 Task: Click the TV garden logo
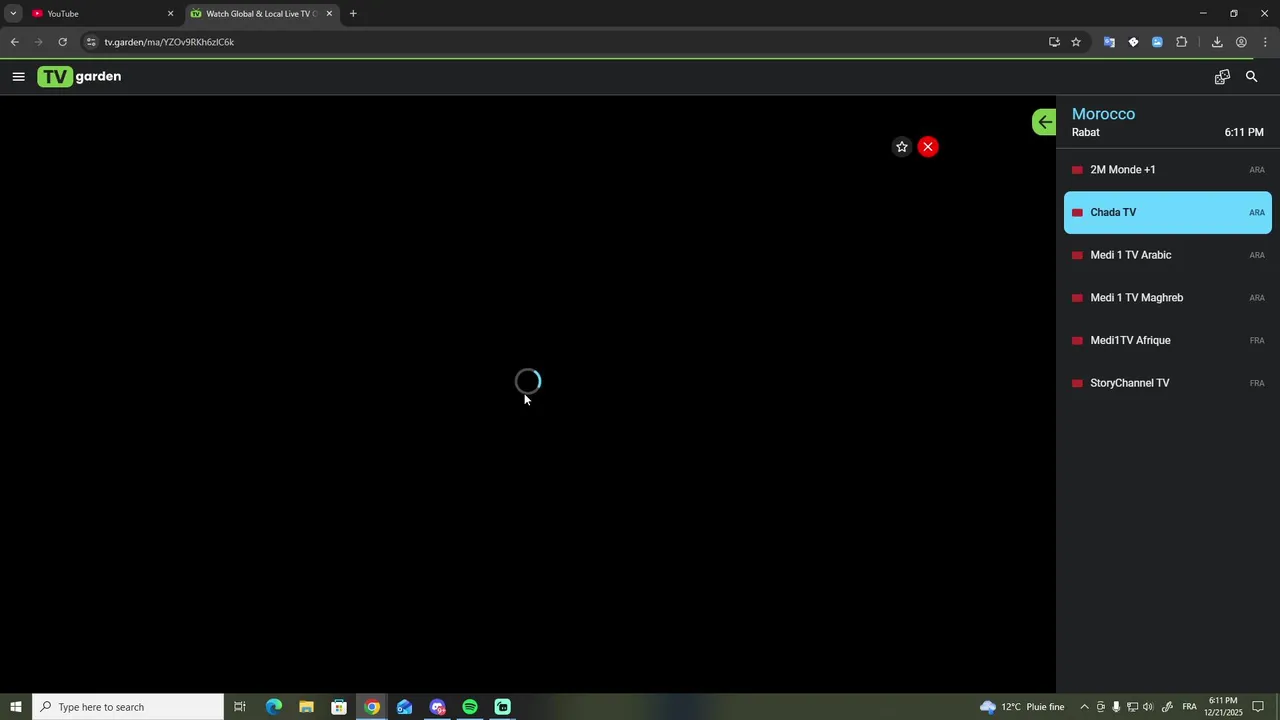click(79, 77)
